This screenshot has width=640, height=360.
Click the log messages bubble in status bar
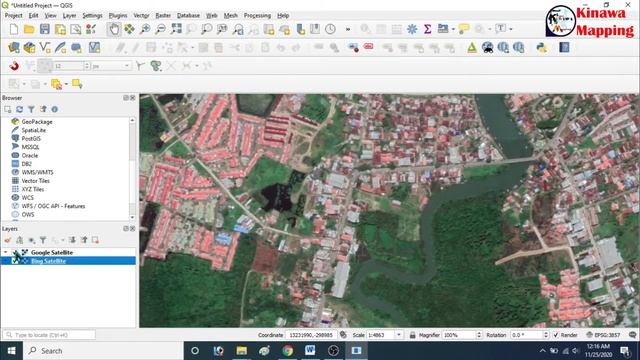[632, 335]
